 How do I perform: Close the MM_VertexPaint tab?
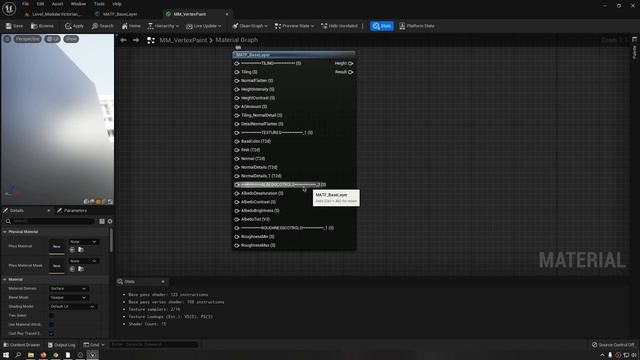pos(227,14)
